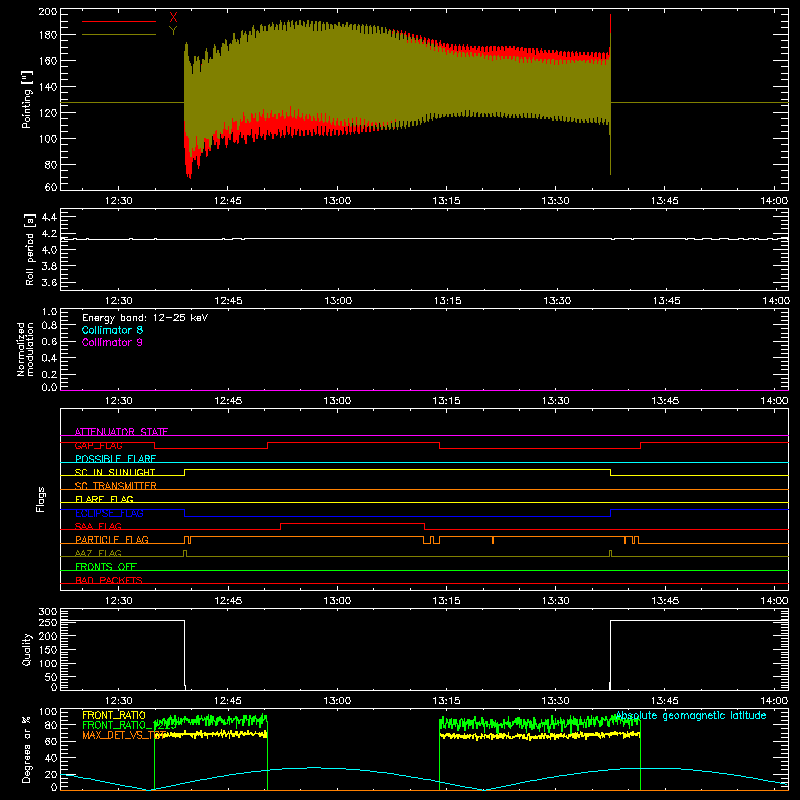Click the vertical Flags axis title
The height and width of the screenshot is (800, 800).
41,499
